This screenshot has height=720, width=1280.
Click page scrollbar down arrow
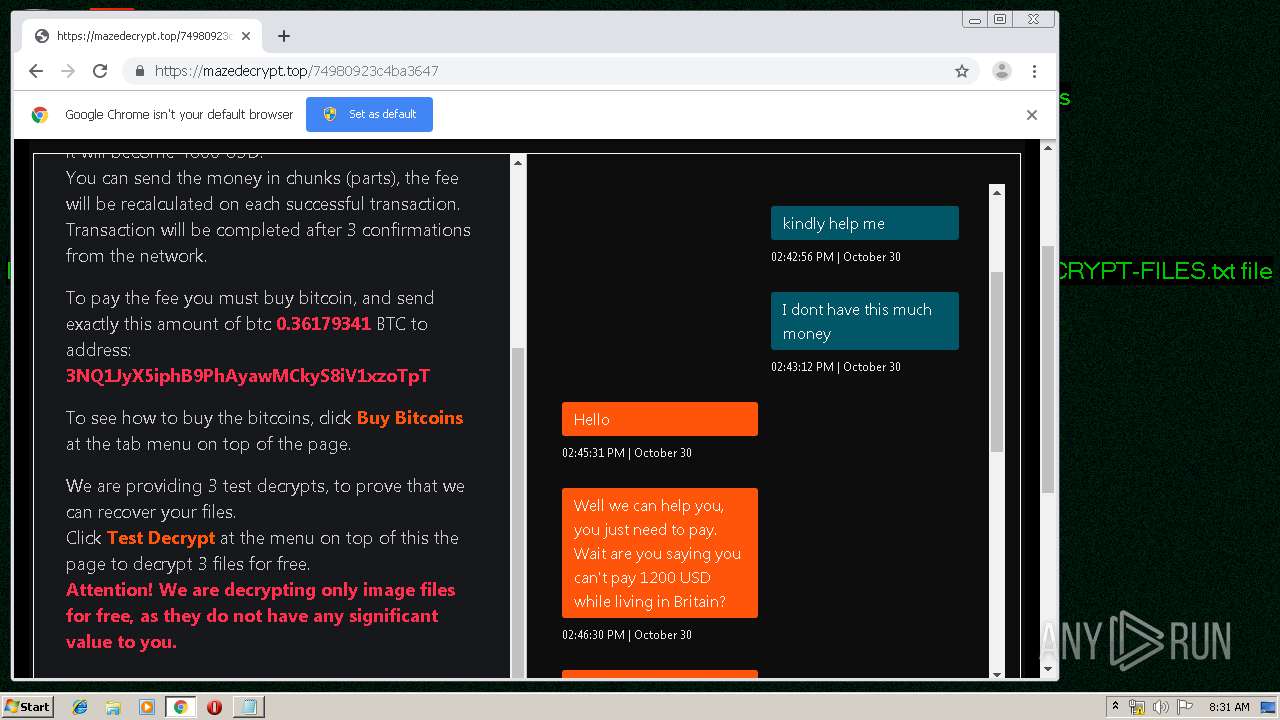[x=1048, y=668]
